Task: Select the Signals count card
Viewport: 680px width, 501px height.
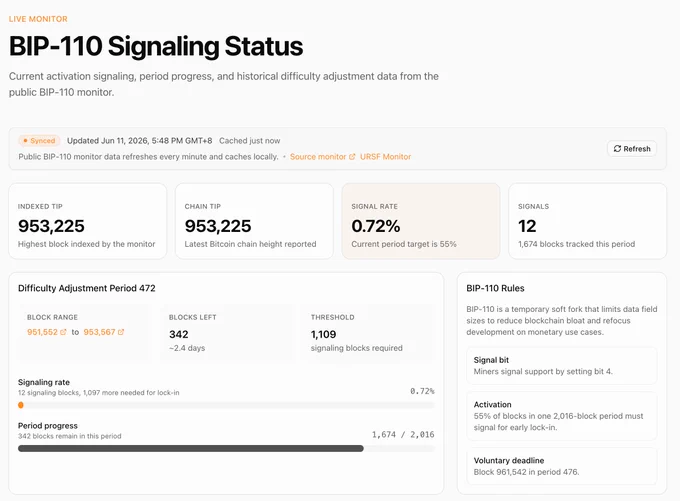Action: (x=588, y=221)
